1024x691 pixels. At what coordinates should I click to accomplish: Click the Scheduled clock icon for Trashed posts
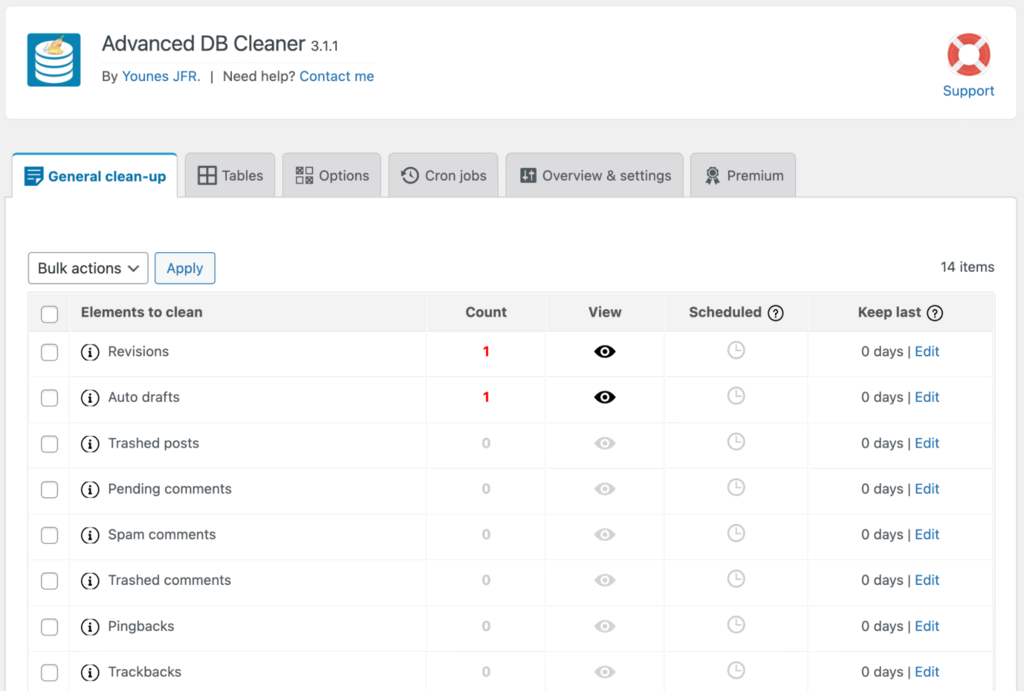(x=736, y=443)
